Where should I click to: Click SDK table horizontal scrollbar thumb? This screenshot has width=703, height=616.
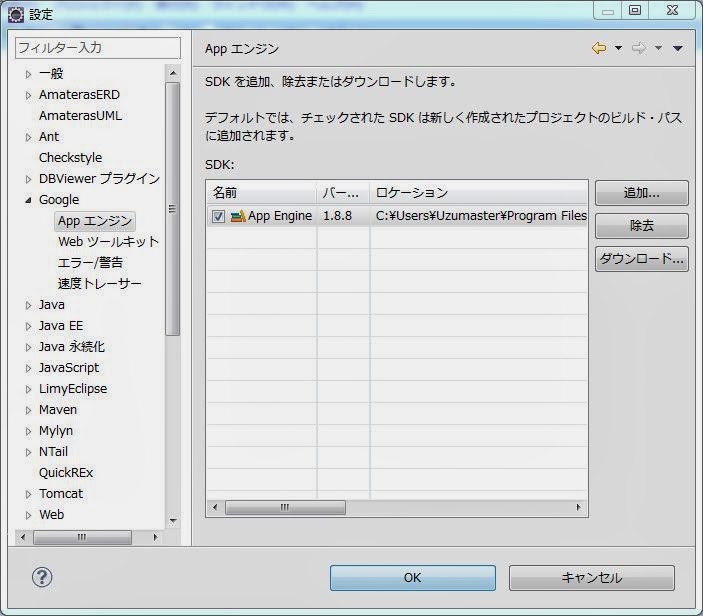click(x=285, y=507)
